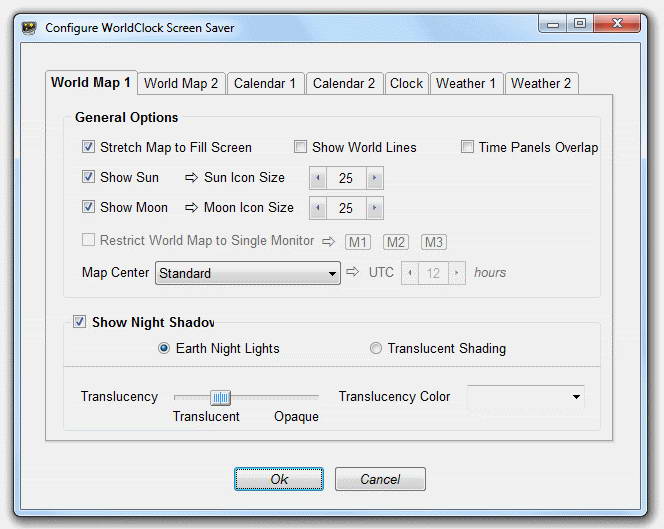Viewport: 664px width, 529px height.
Task: Open the Calendar 2 tab
Action: [344, 83]
